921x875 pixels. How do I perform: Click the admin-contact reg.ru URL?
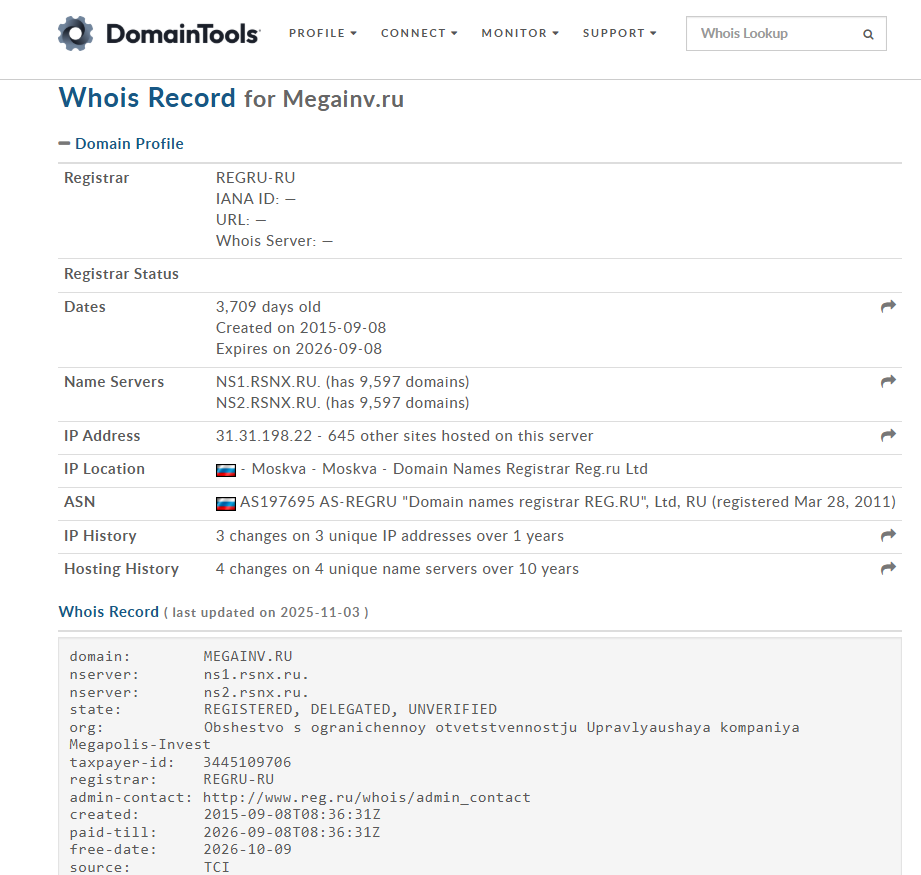366,798
